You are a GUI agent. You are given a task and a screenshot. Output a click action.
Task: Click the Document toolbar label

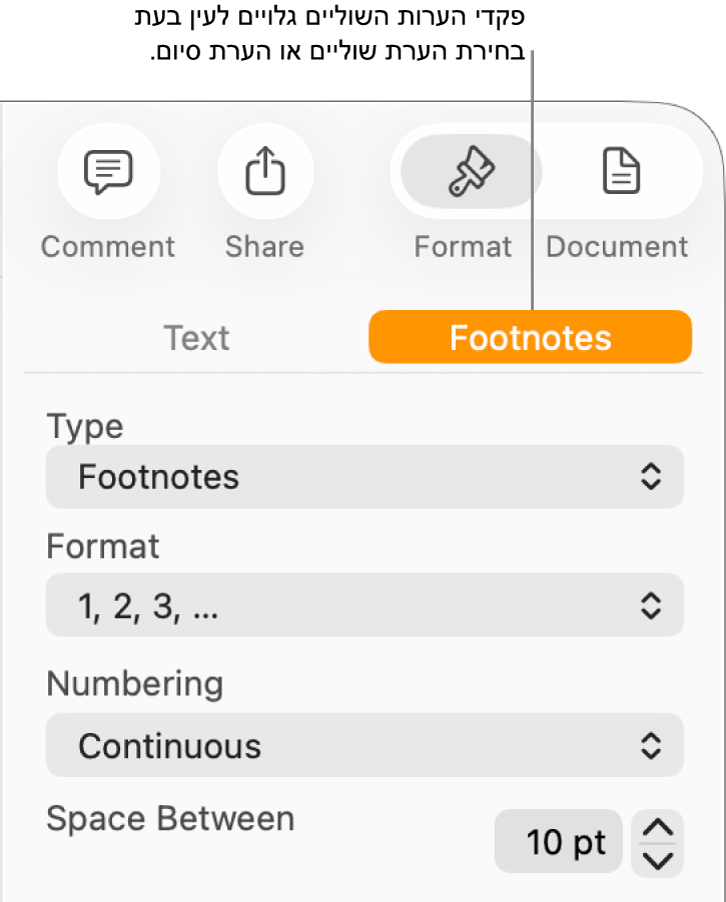[617, 246]
